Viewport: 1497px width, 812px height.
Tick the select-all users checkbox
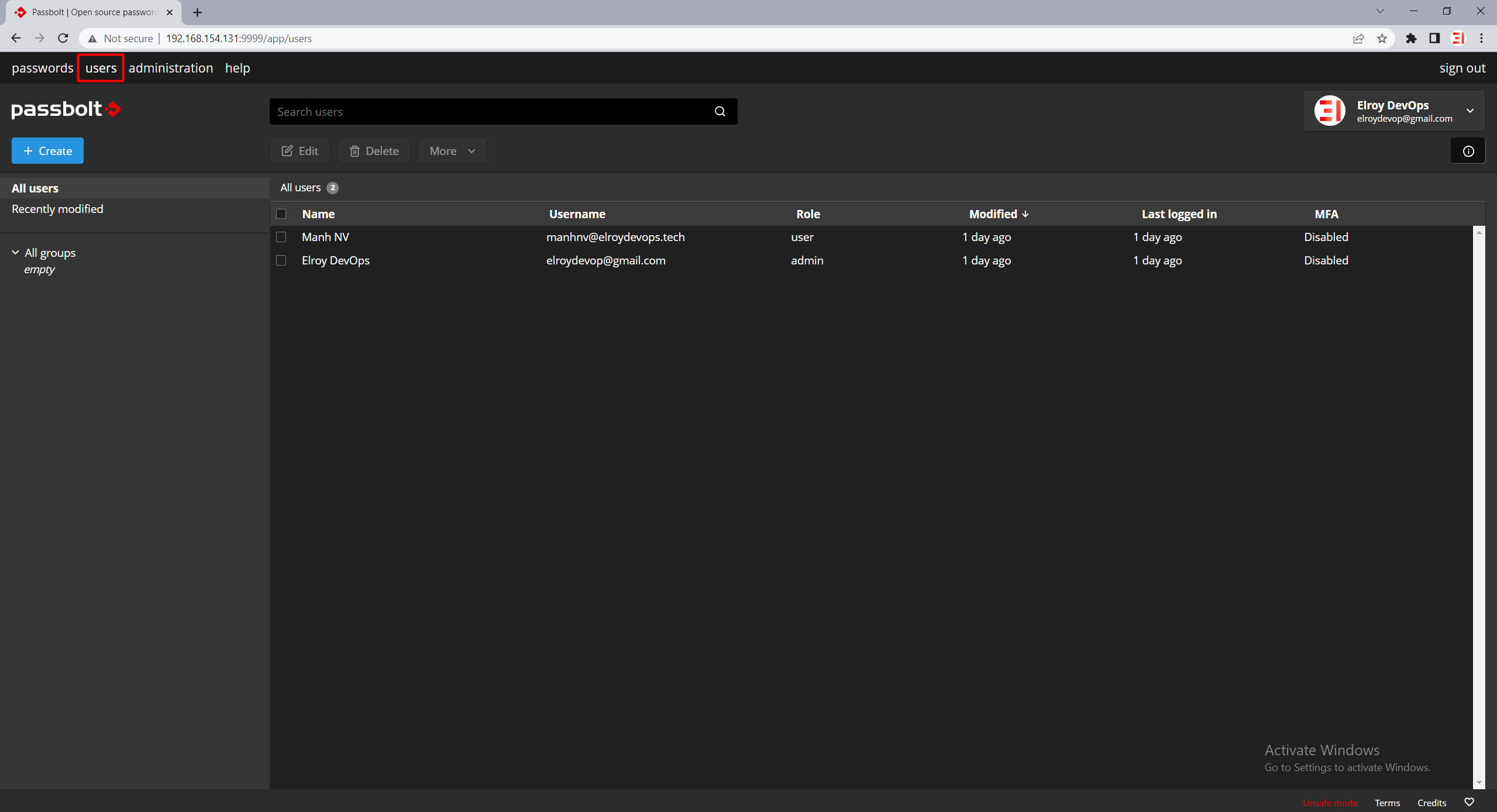coord(281,214)
